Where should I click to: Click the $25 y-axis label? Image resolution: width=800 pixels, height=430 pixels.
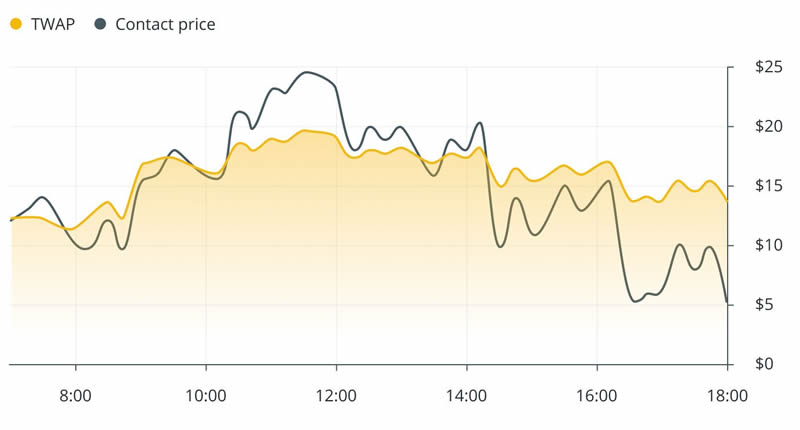click(x=768, y=67)
